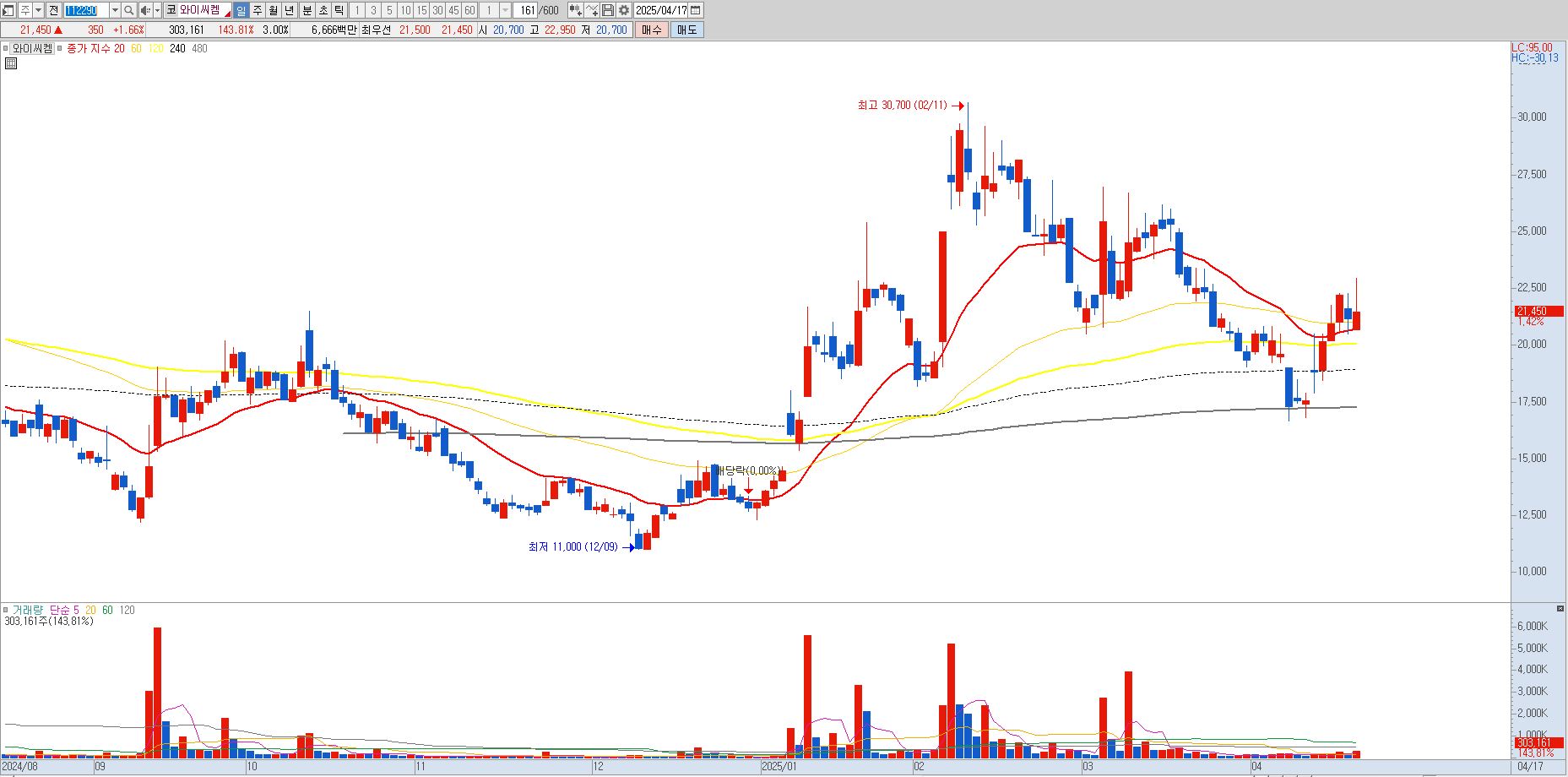Screen dimensions: 1568x777
Task: Click the yellow 120 moving average legend
Action: point(155,48)
